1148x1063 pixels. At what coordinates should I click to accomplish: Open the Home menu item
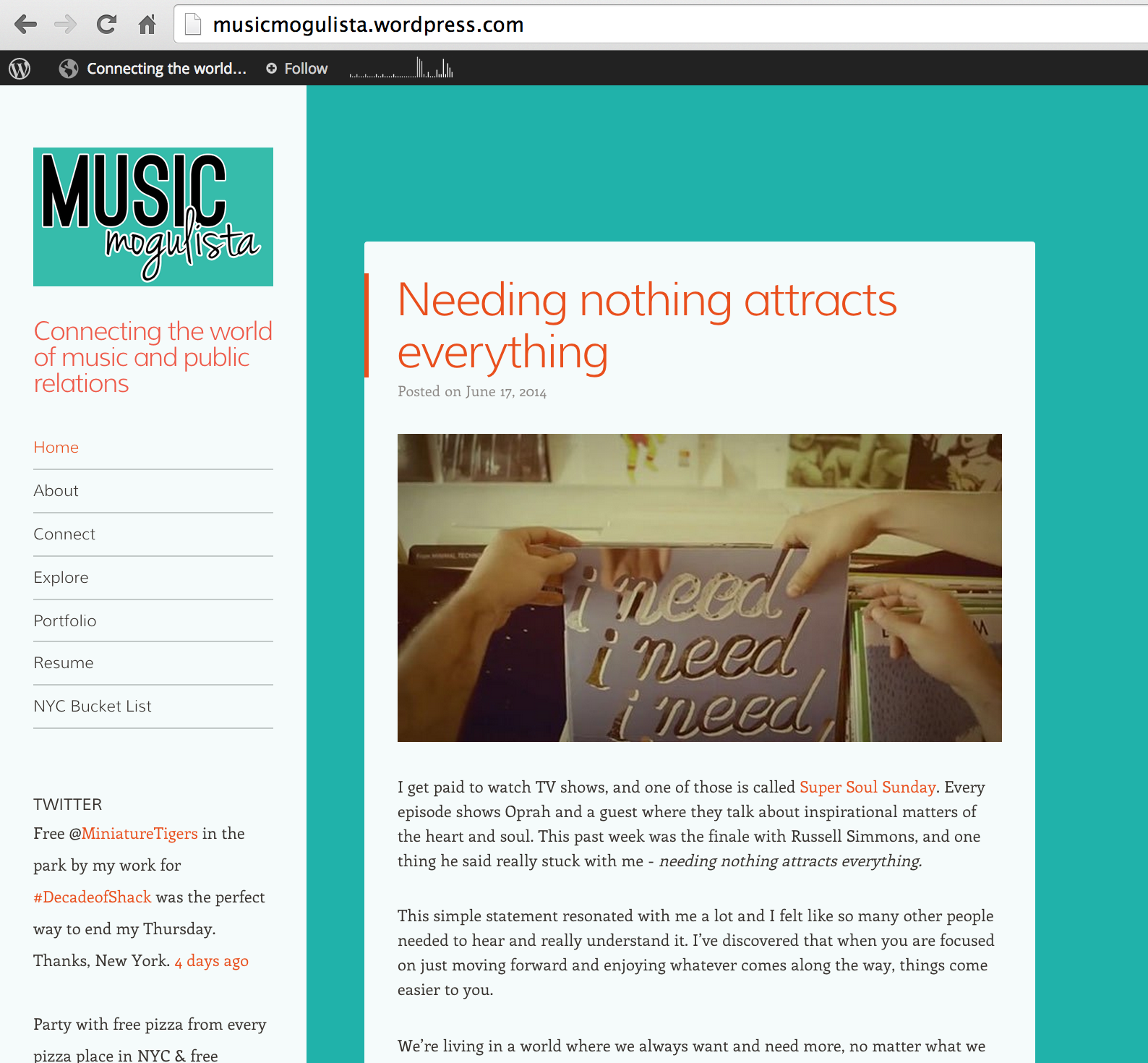coord(56,448)
